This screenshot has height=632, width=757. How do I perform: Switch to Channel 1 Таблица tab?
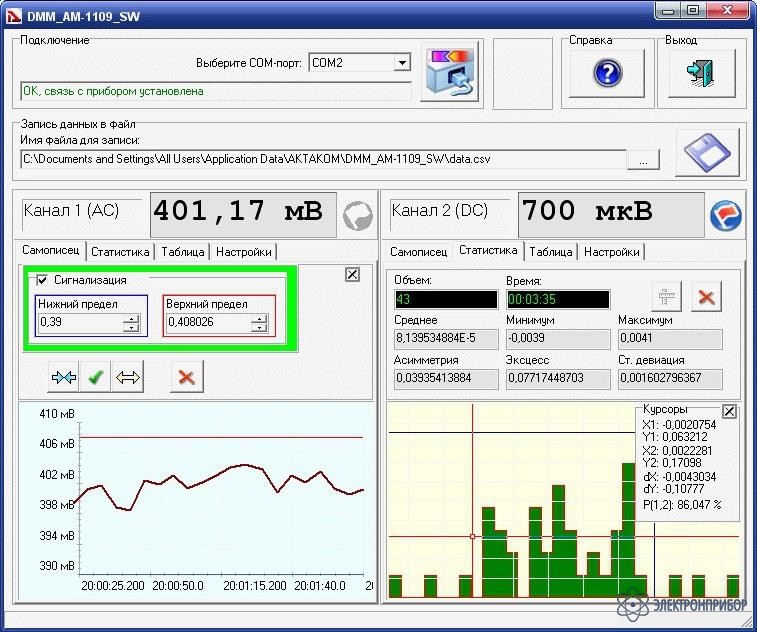click(x=184, y=252)
